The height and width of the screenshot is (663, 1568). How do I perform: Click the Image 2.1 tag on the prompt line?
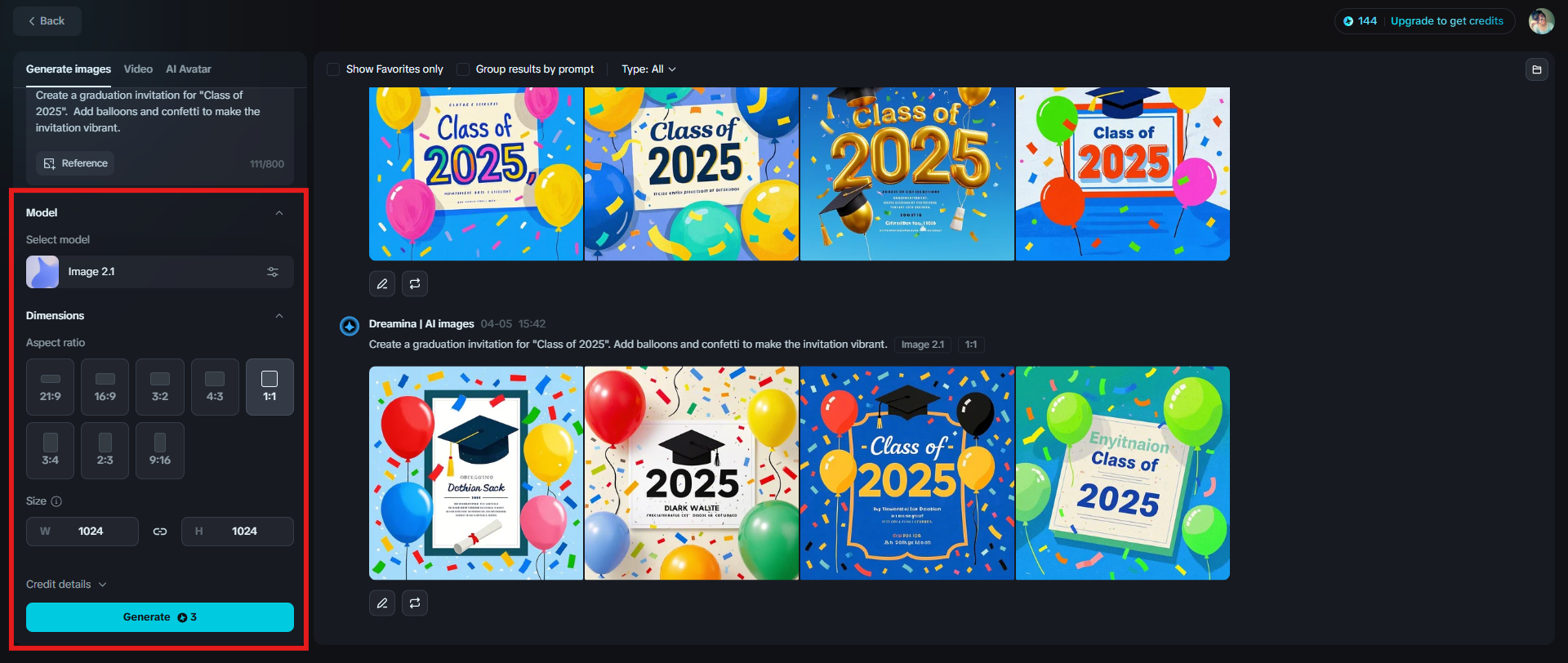pos(923,345)
